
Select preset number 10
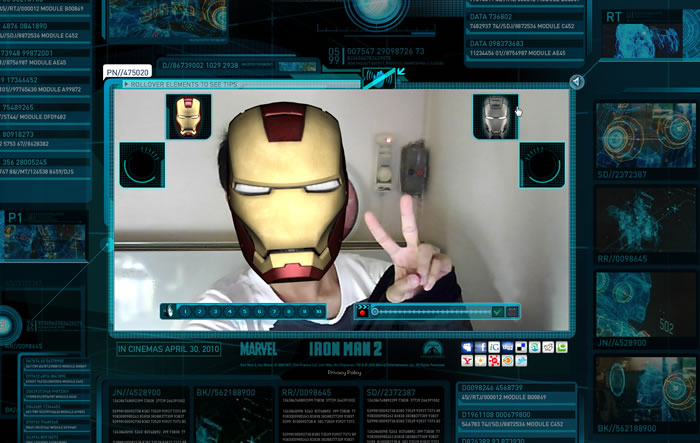coord(319,312)
